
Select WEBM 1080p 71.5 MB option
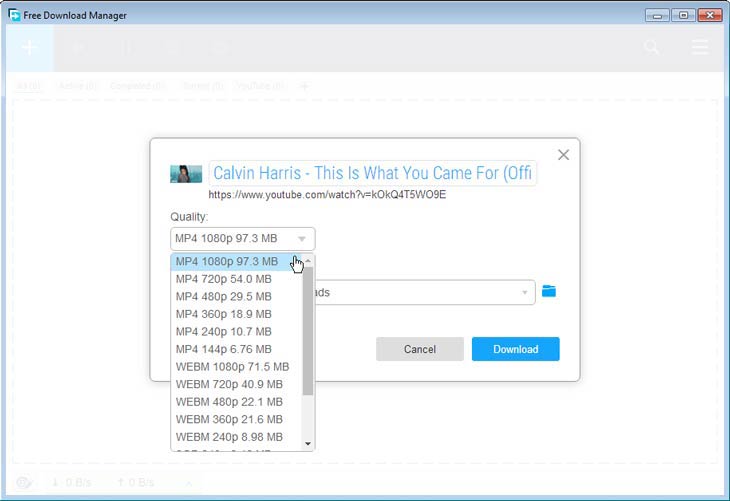point(236,367)
